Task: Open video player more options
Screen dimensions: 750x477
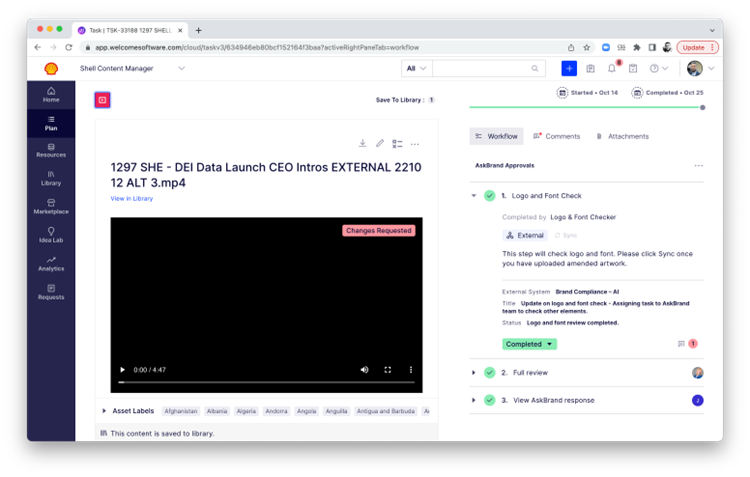Action: pos(410,369)
